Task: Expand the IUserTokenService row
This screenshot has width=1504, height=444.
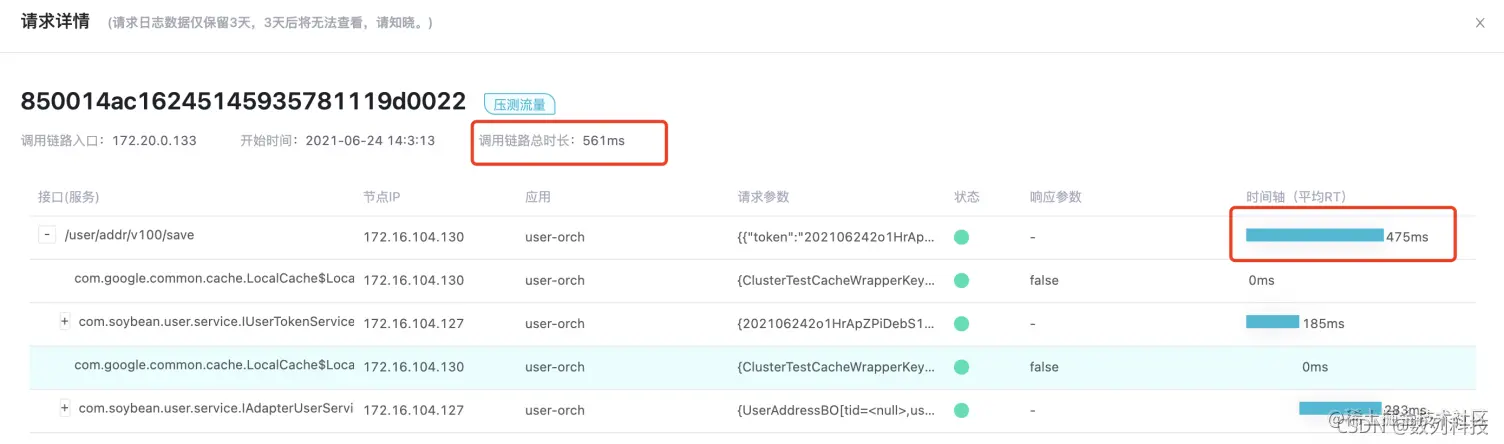Action: [65, 322]
